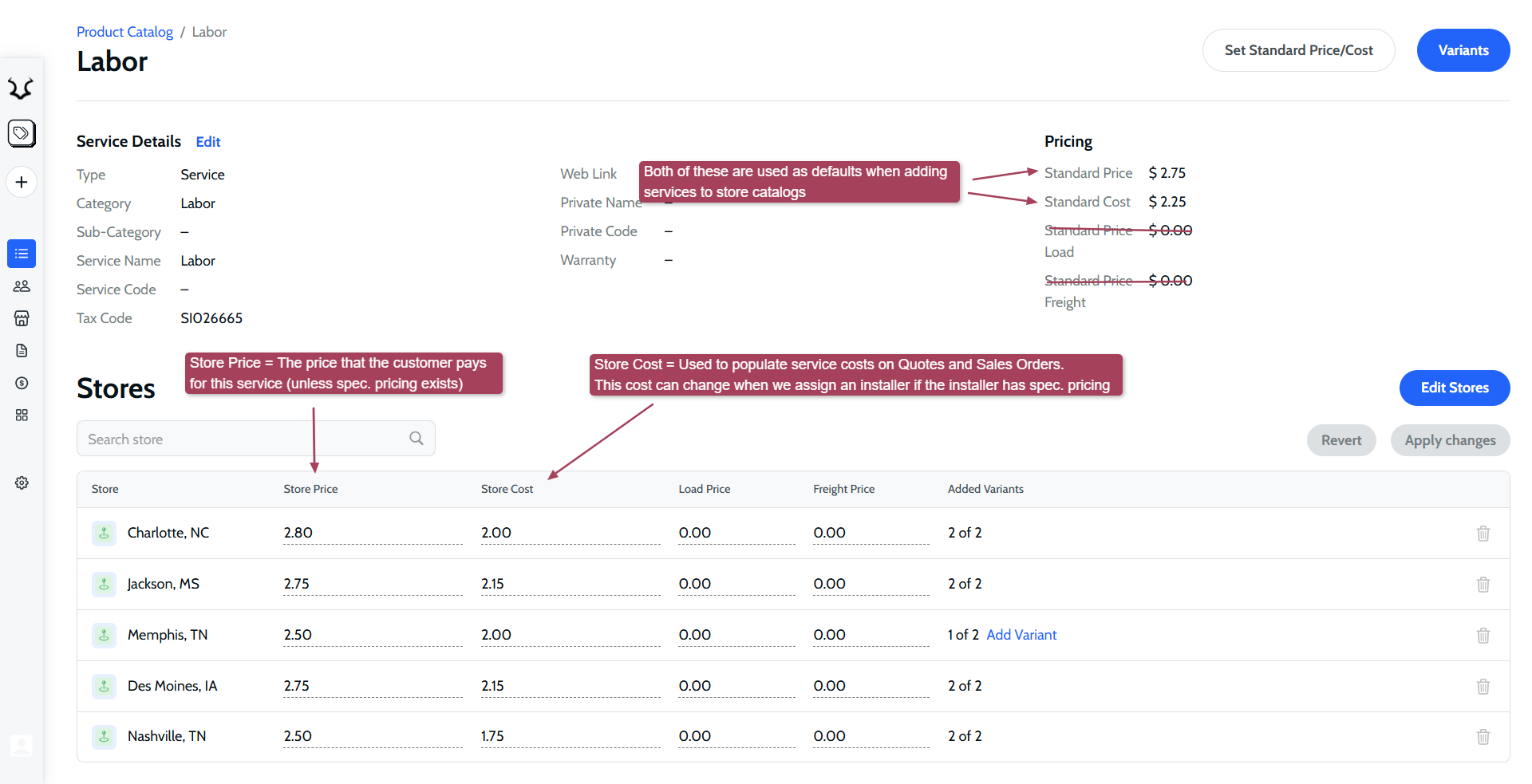Click Add Variant for Memphis, TN

pos(1021,635)
